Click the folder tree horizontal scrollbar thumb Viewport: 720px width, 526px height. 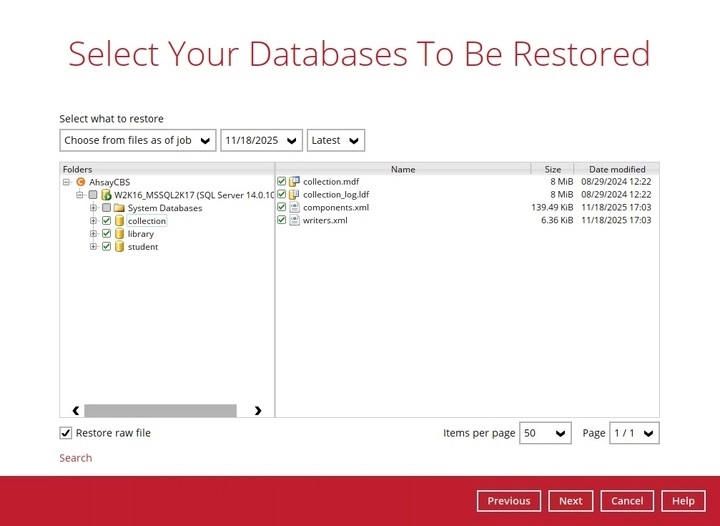click(x=160, y=410)
